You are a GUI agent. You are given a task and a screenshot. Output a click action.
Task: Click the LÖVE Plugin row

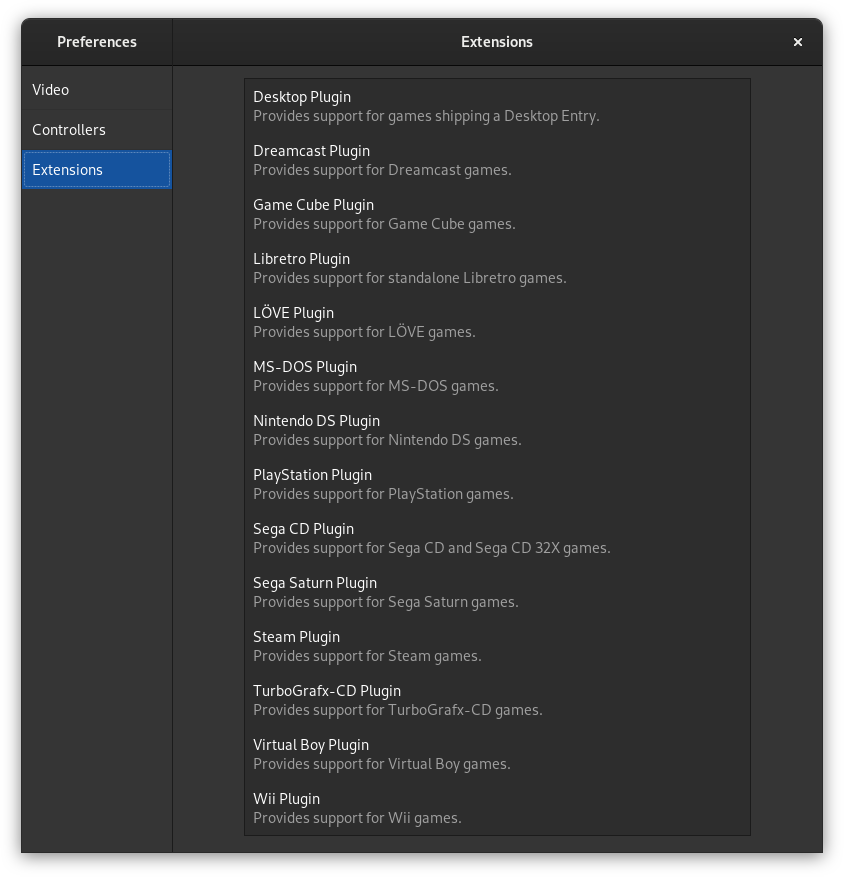tap(497, 322)
